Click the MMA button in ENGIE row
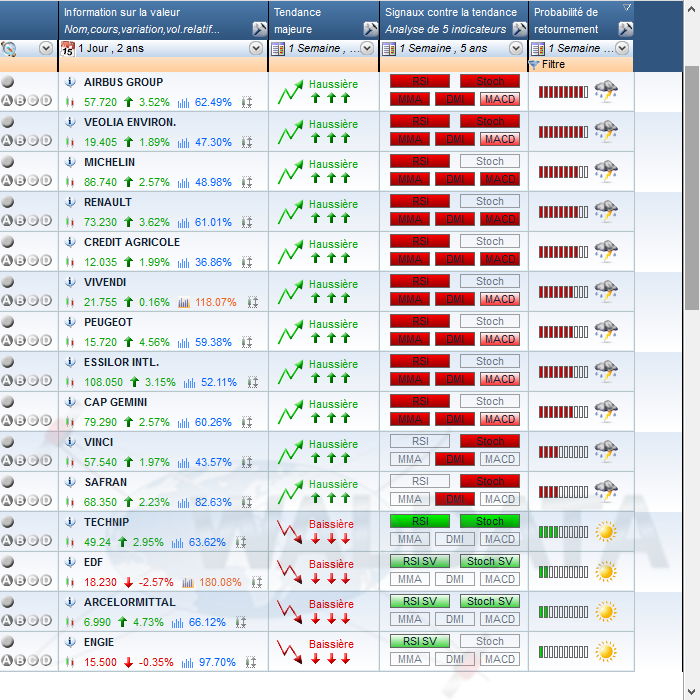The width and height of the screenshot is (700, 700). (410, 659)
